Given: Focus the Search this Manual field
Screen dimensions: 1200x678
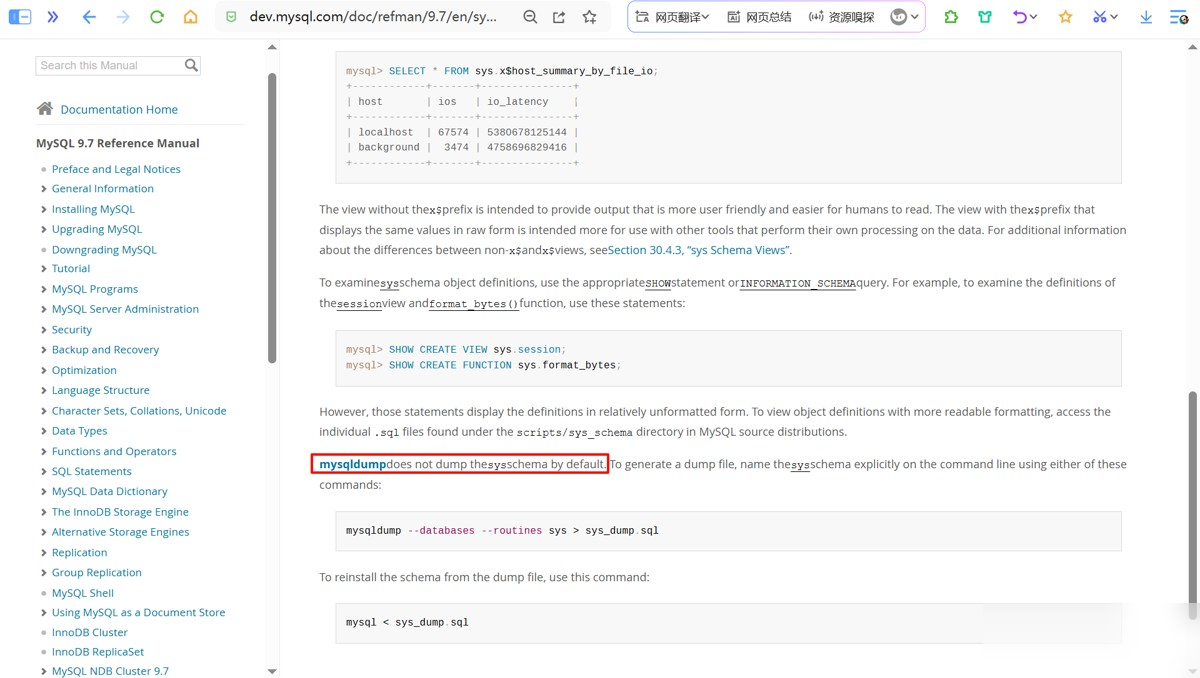Looking at the screenshot, I should pos(110,65).
